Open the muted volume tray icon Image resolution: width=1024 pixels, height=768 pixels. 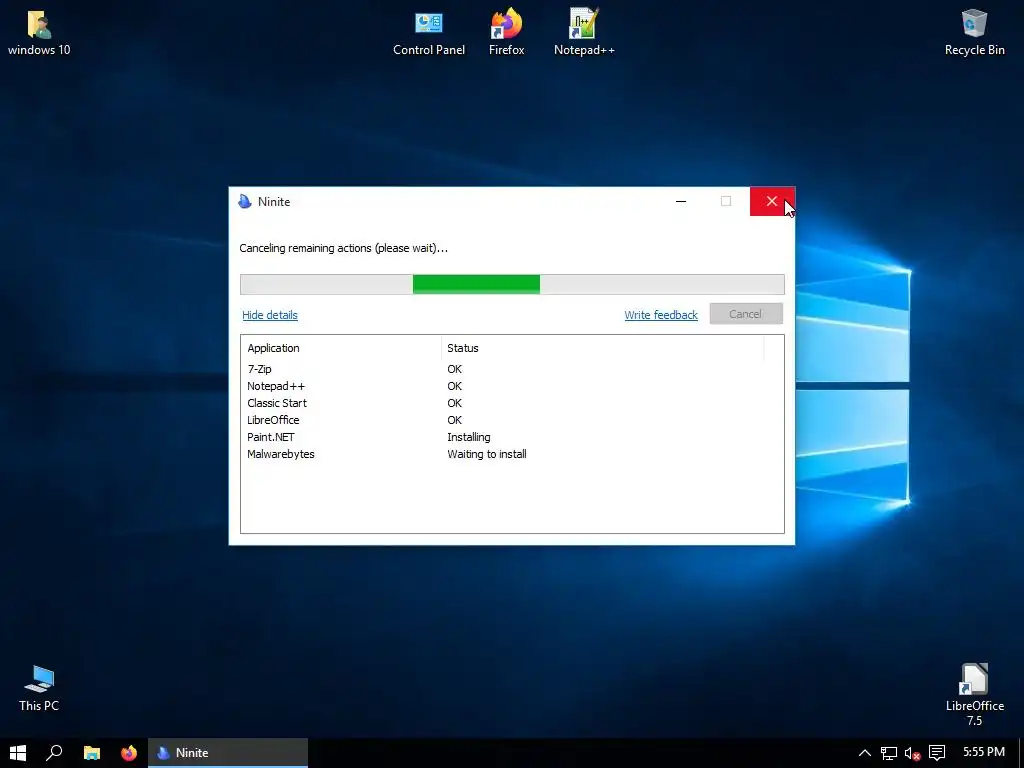(x=912, y=753)
